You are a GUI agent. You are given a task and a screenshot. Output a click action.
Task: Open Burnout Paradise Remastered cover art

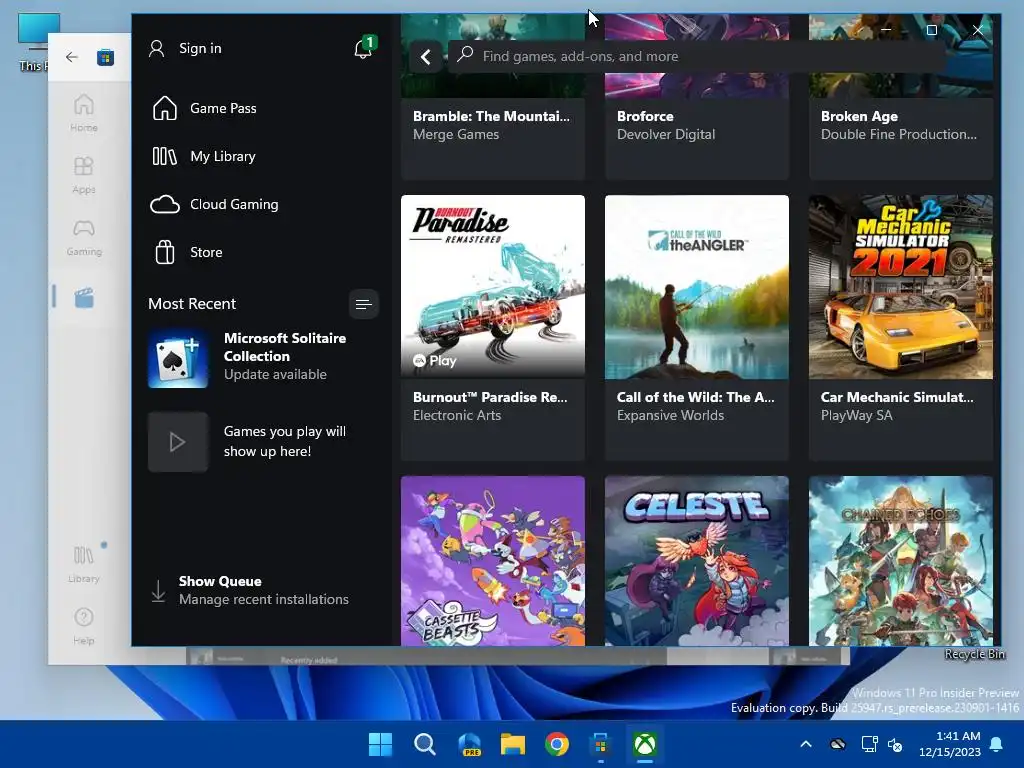[493, 287]
